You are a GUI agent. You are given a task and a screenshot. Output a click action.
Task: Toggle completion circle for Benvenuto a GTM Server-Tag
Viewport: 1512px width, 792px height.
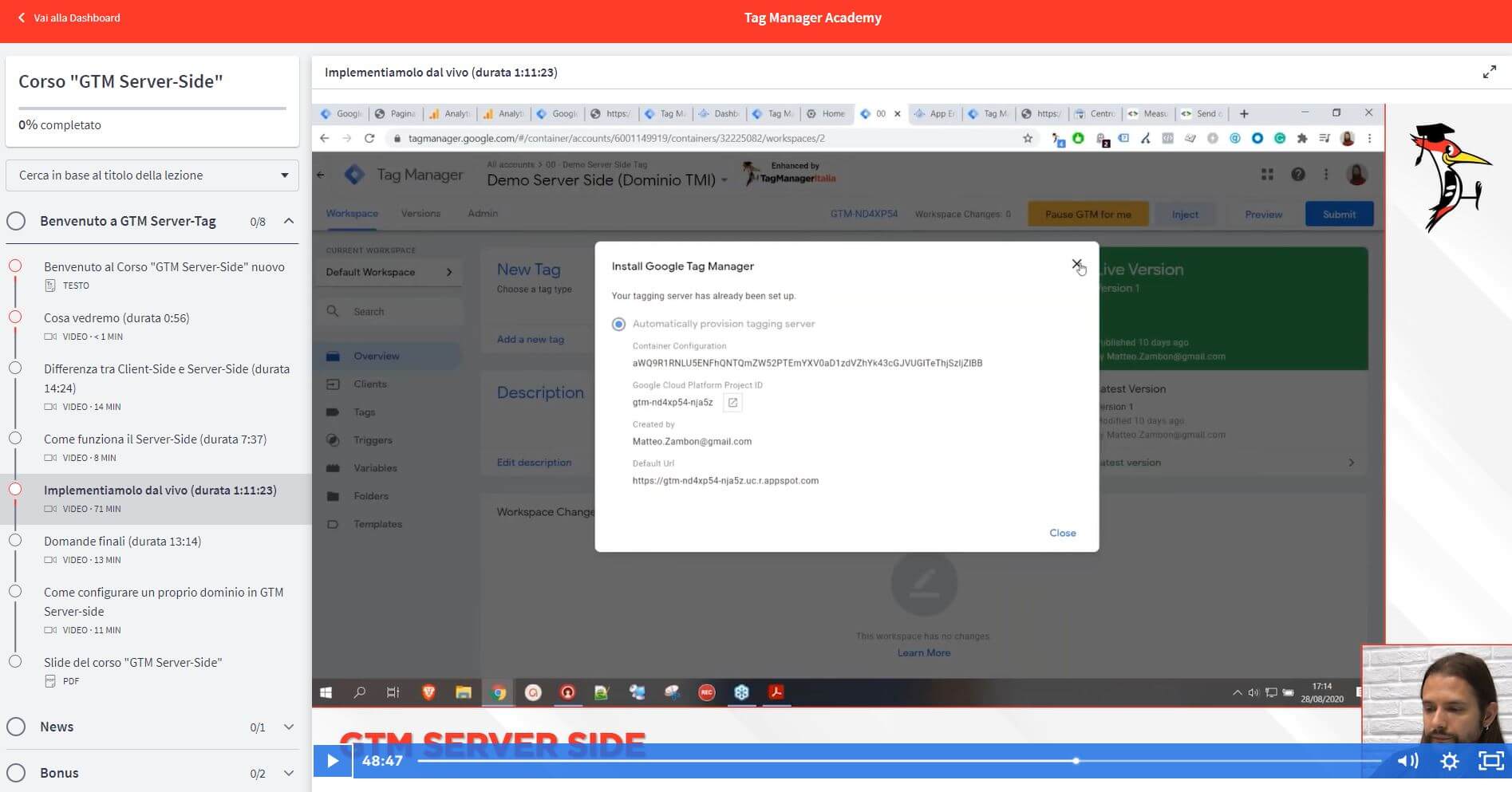[16, 221]
